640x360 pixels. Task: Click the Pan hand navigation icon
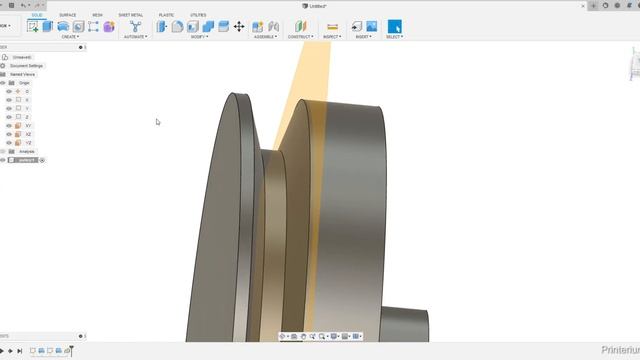303,336
